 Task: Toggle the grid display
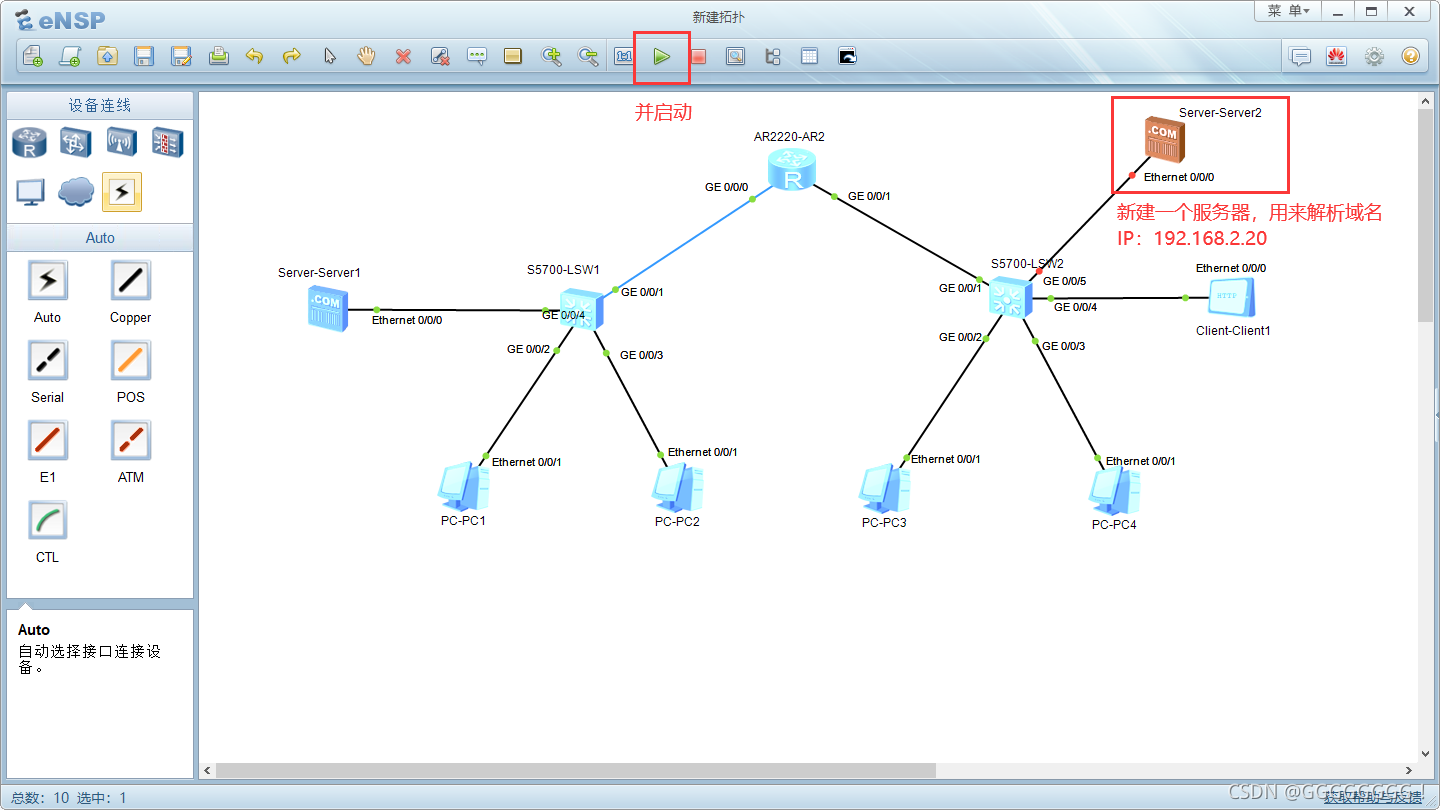[809, 56]
